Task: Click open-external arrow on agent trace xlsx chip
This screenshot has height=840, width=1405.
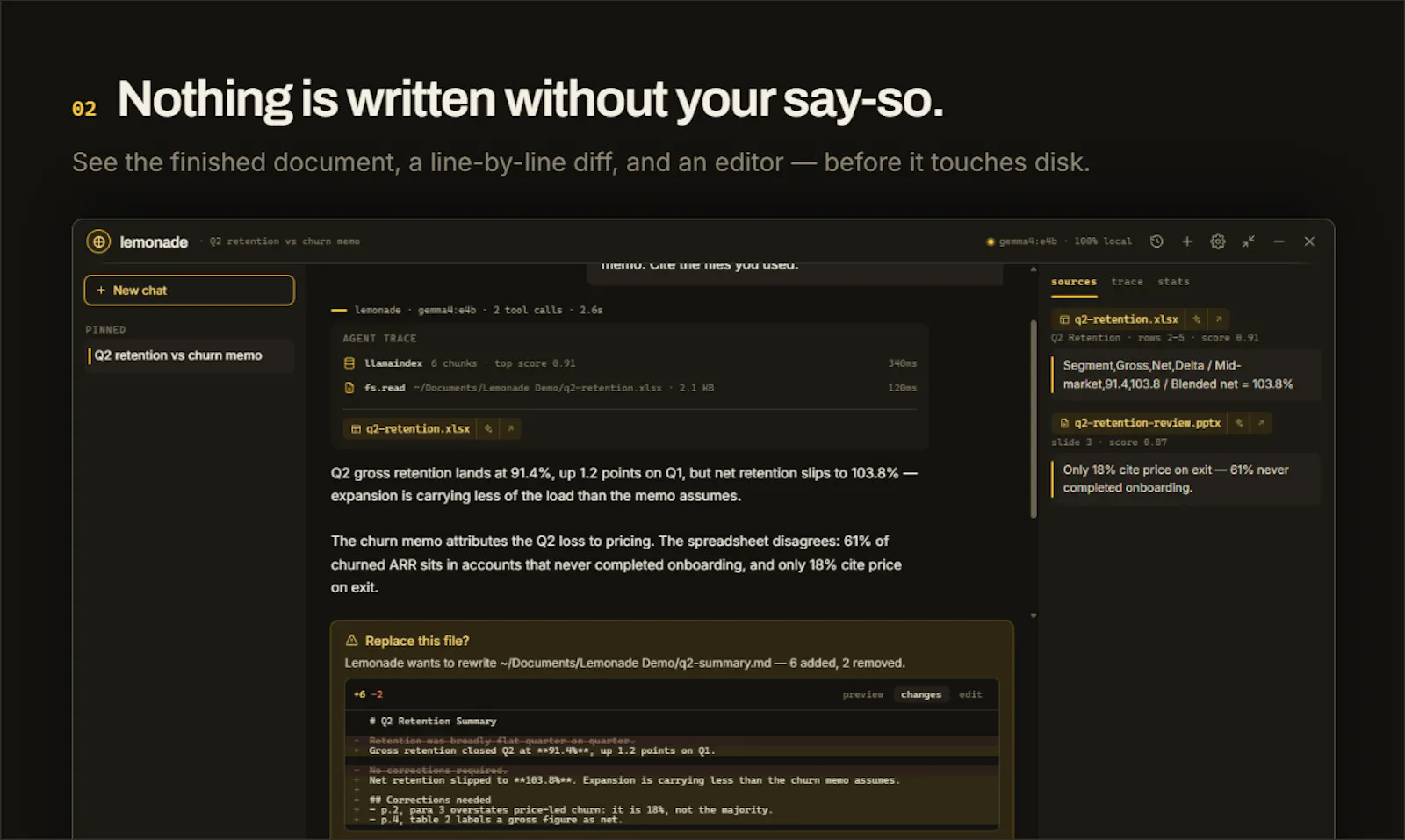Action: click(510, 428)
